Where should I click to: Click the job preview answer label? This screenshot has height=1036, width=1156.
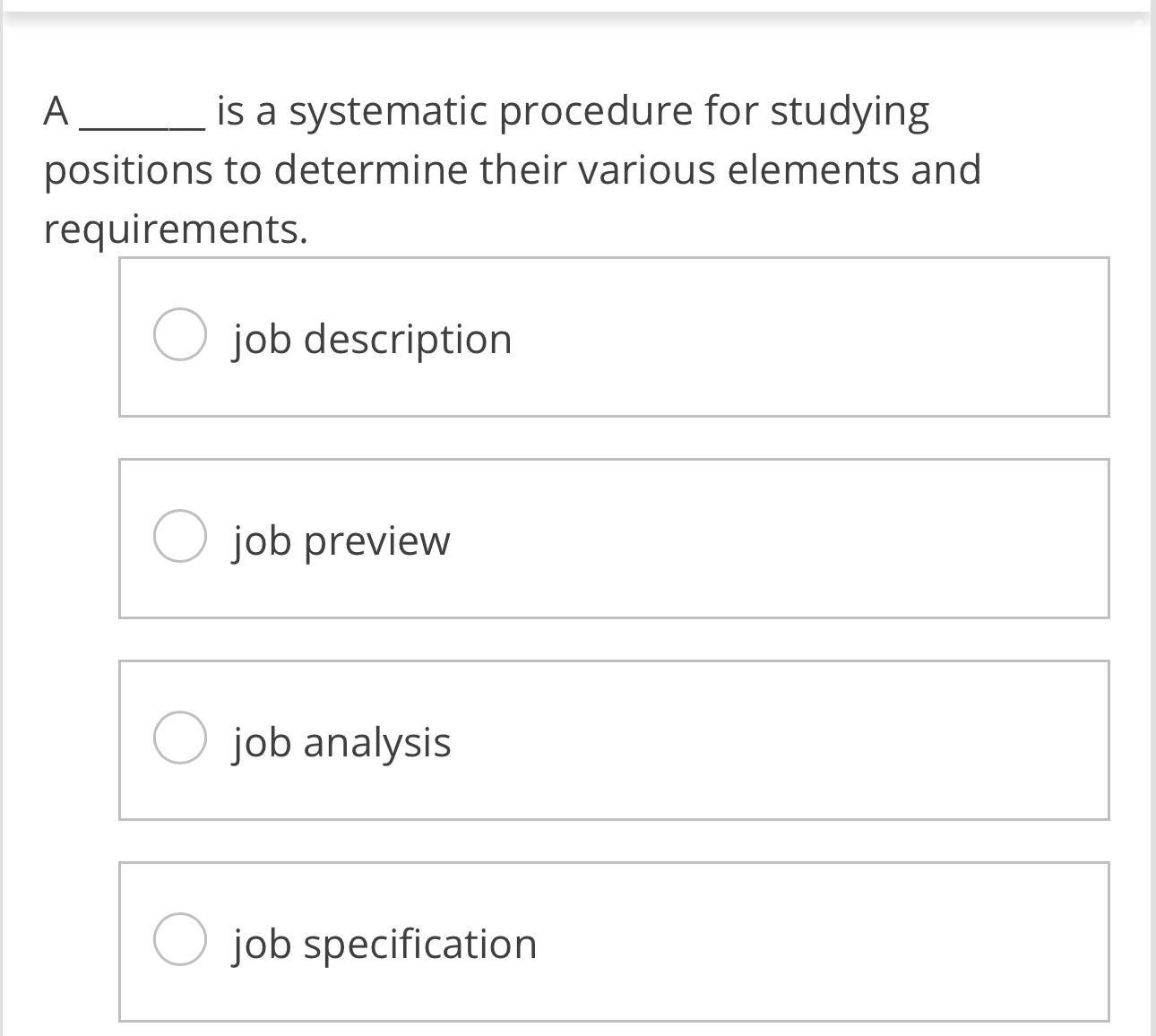(340, 539)
